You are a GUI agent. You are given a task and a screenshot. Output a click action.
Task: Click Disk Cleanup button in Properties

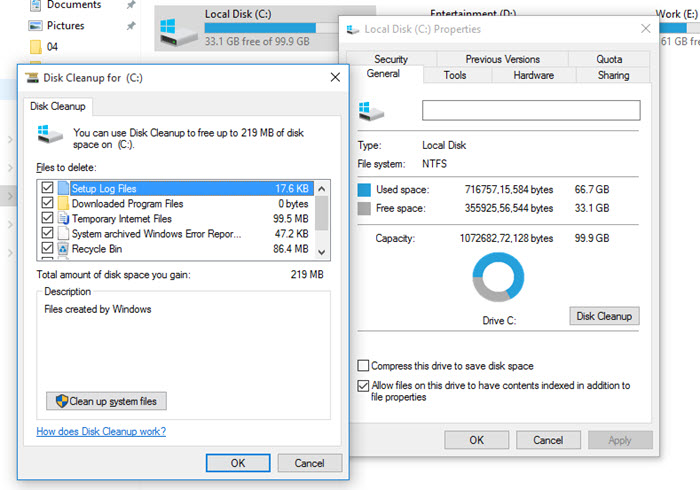[604, 316]
